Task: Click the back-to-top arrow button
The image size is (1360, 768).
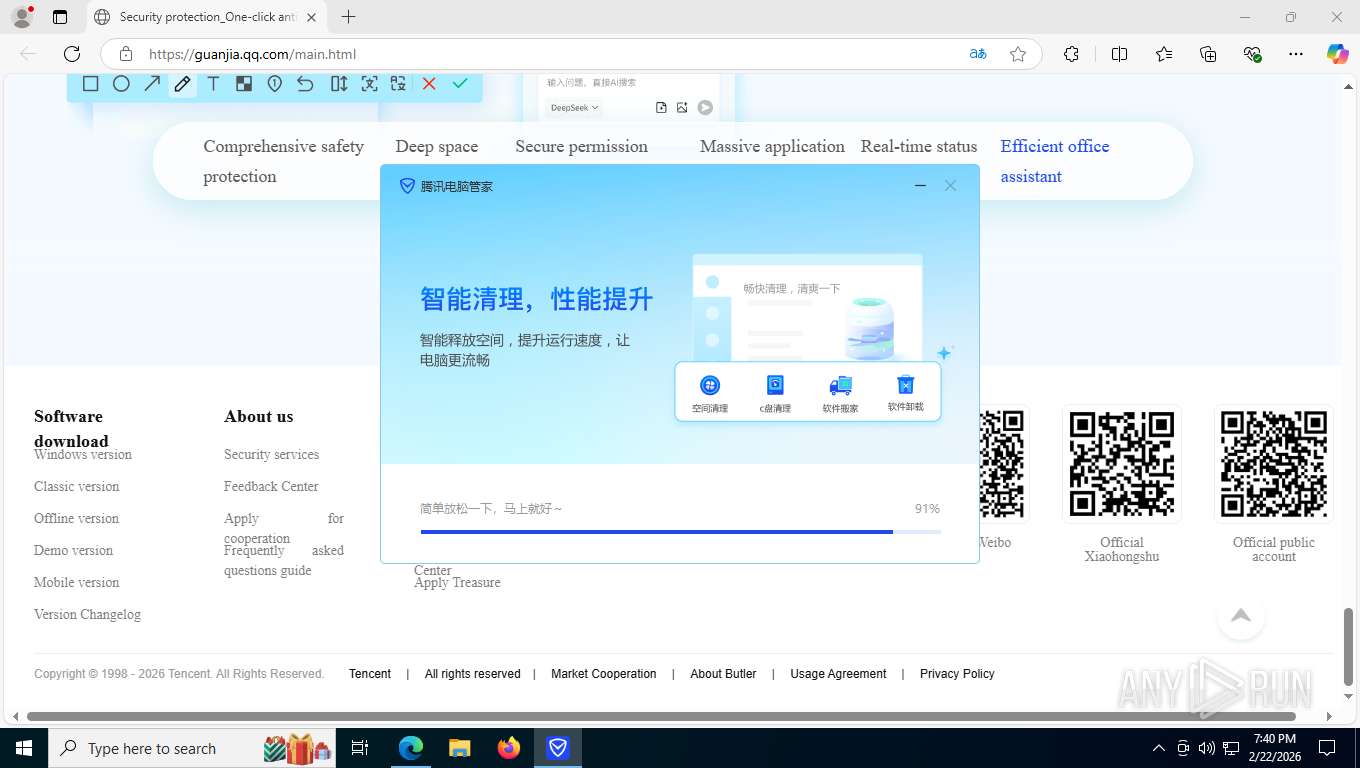Action: (x=1241, y=615)
